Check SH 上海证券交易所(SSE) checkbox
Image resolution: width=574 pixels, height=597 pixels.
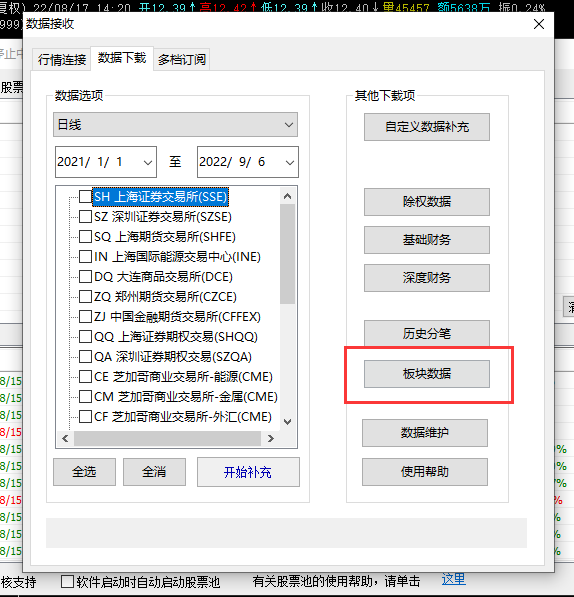tap(85, 196)
